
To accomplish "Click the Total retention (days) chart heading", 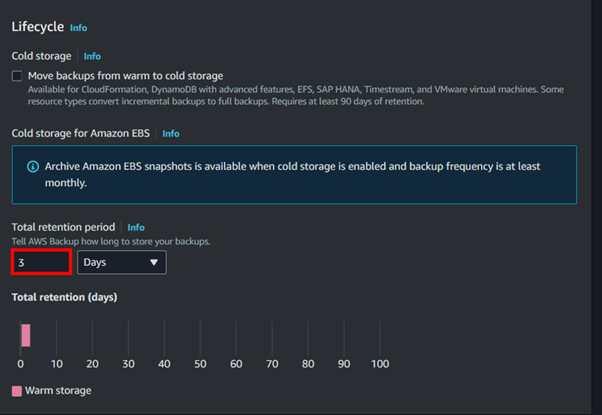I will pyautogui.click(x=64, y=297).
